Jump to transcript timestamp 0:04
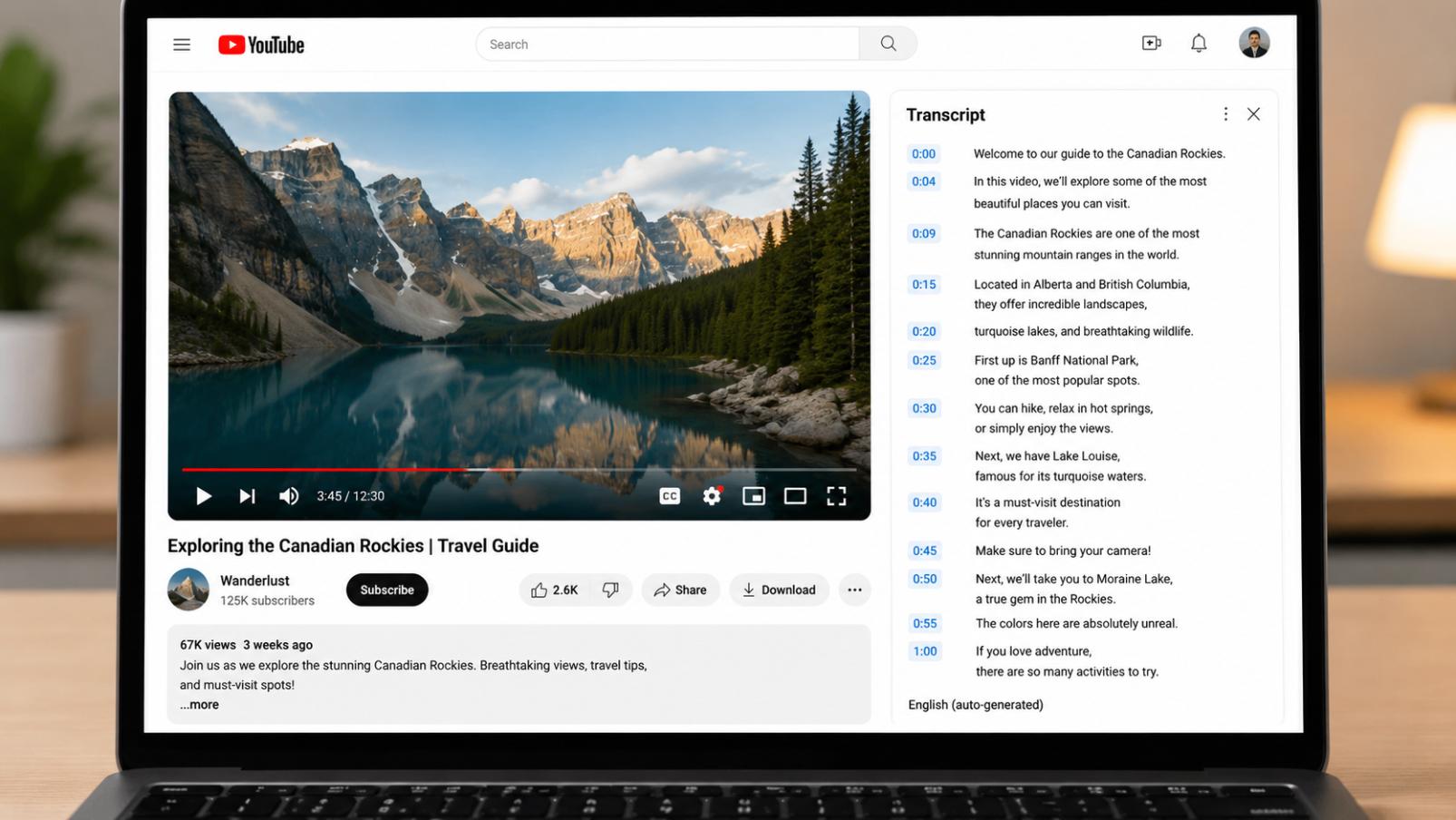Viewport: 1456px width, 820px height. pos(924,181)
